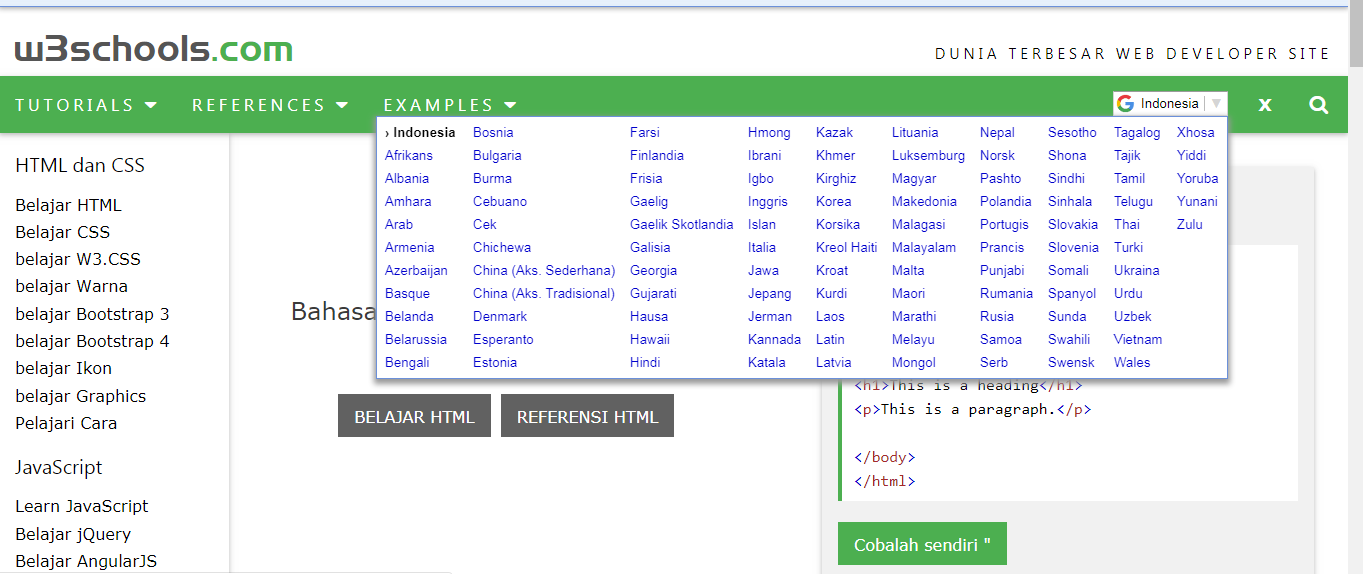Open belajar Ikon sidebar link
1363x574 pixels.
point(63,368)
